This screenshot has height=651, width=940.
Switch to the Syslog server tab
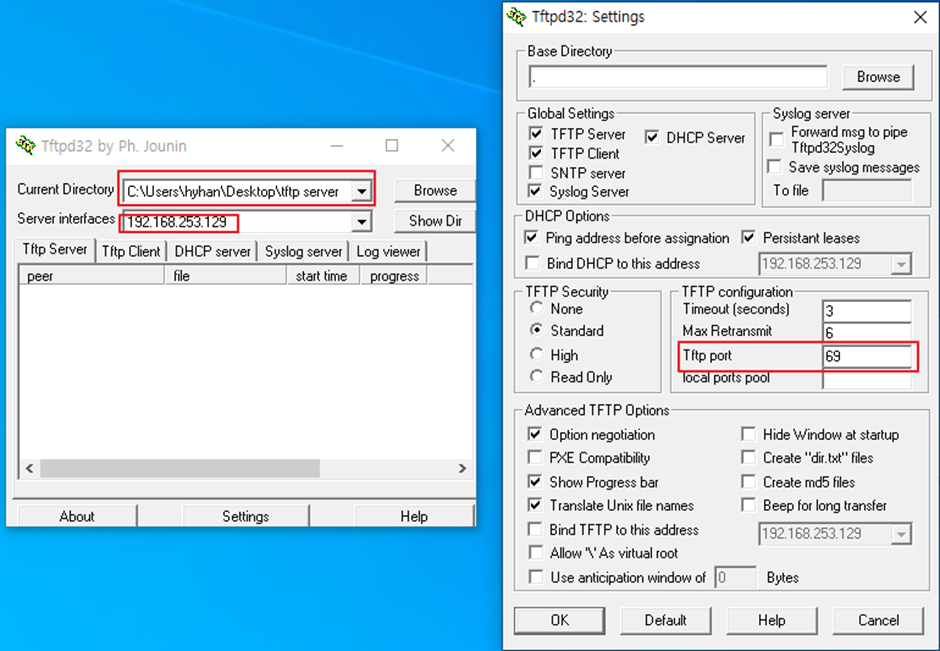(x=303, y=251)
